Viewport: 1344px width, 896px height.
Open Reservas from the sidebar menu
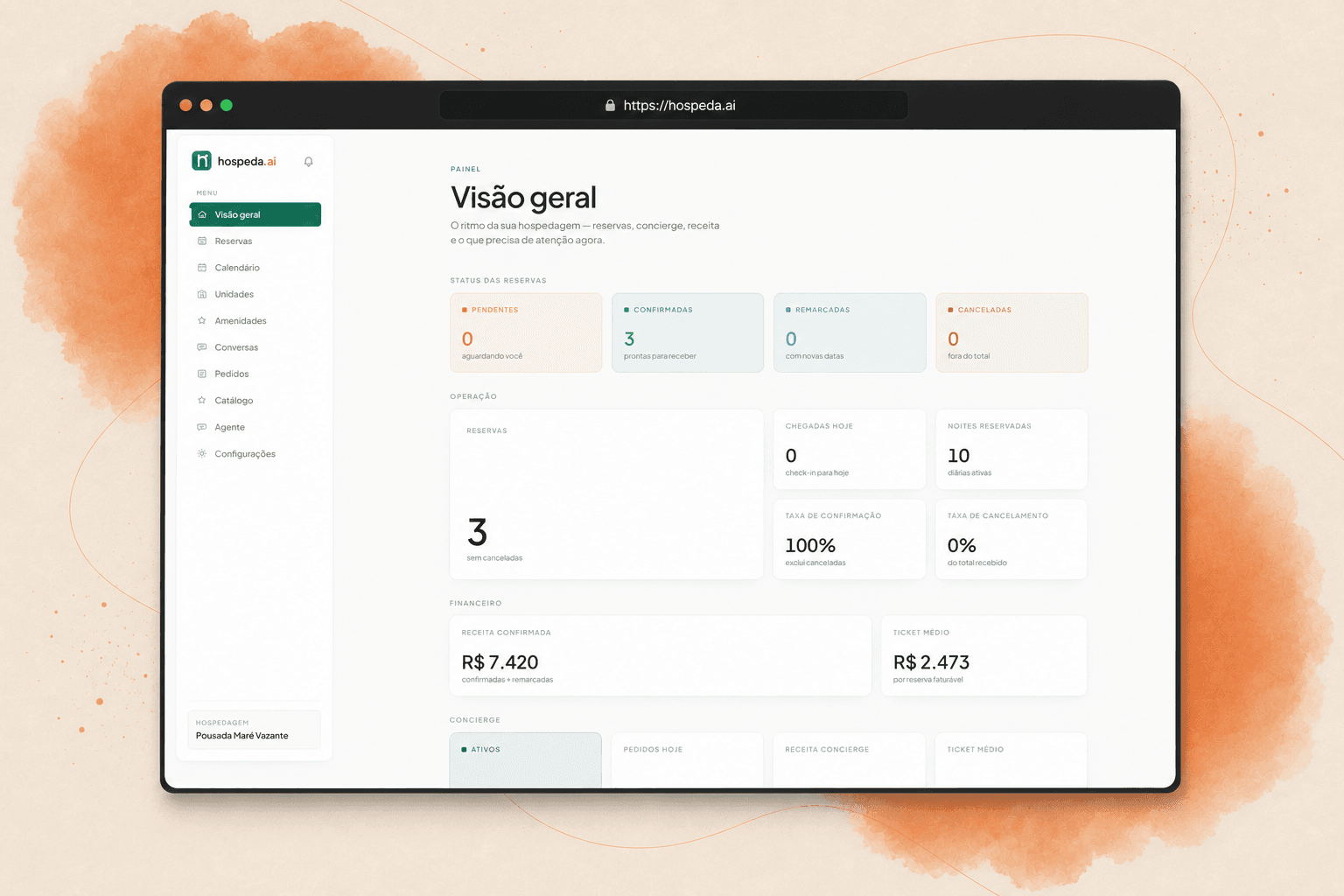pos(255,241)
